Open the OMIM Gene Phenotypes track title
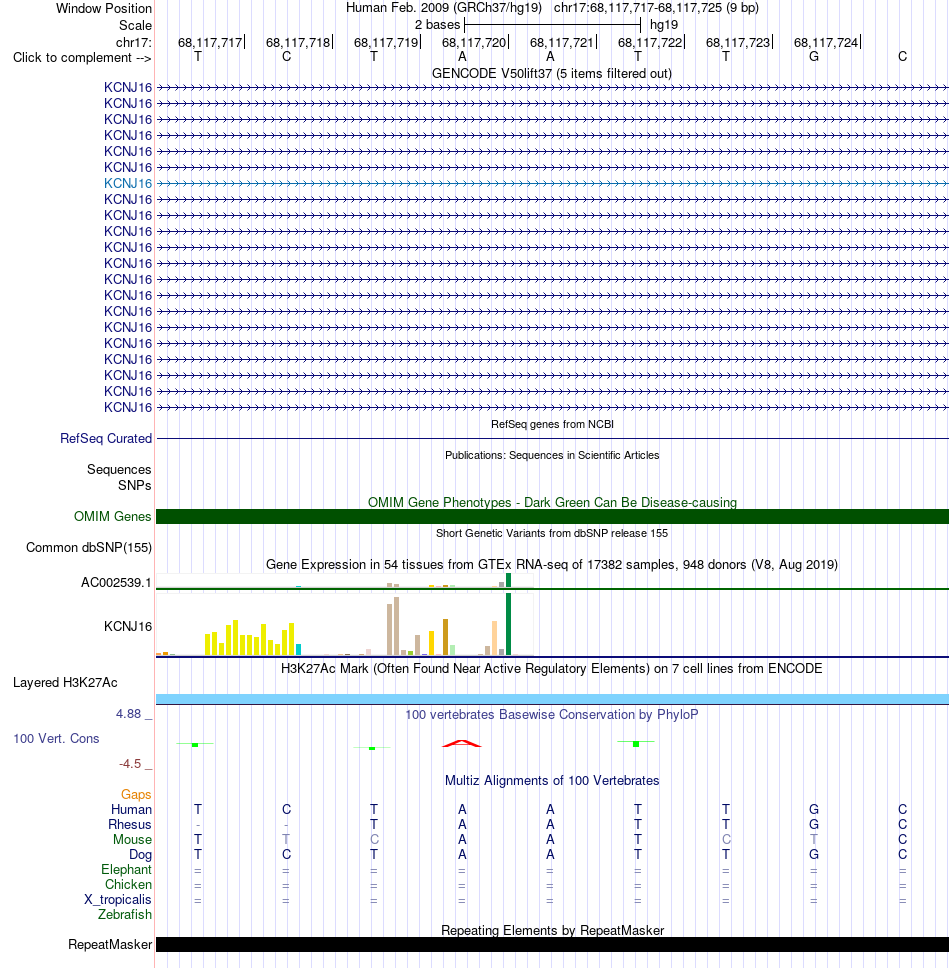Viewport: 950px width, 968px height. tap(552, 503)
